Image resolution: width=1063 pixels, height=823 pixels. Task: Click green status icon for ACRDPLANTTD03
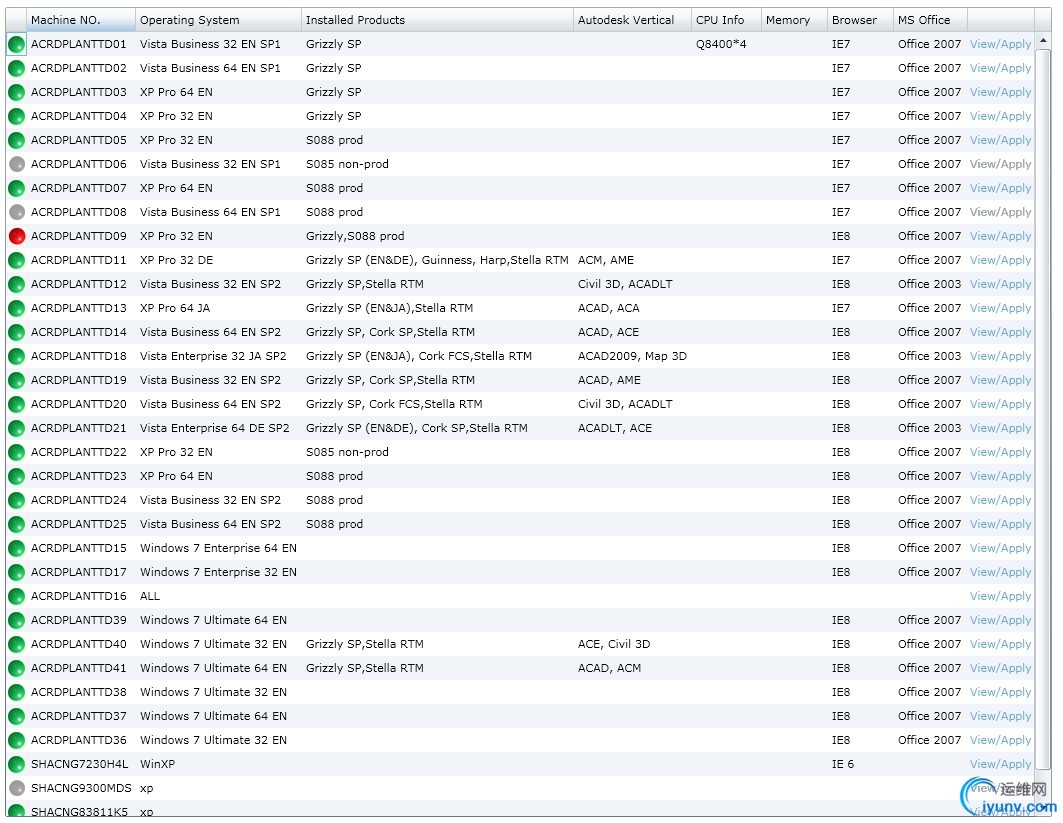16,93
